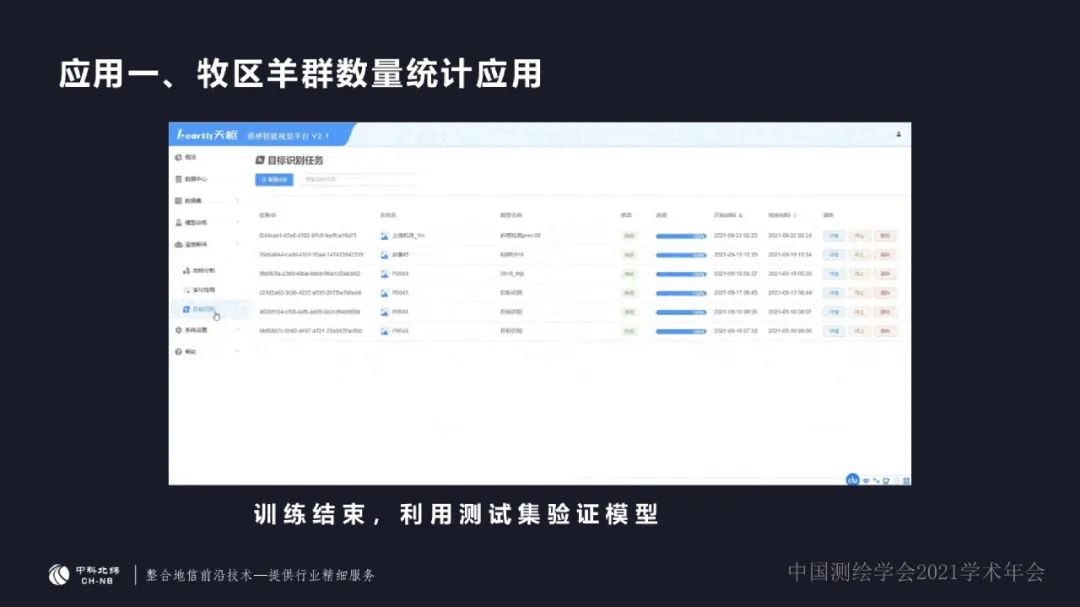Select the 地物分类 icon in sidebar submenu
This screenshot has width=1080, height=607.
[186, 271]
